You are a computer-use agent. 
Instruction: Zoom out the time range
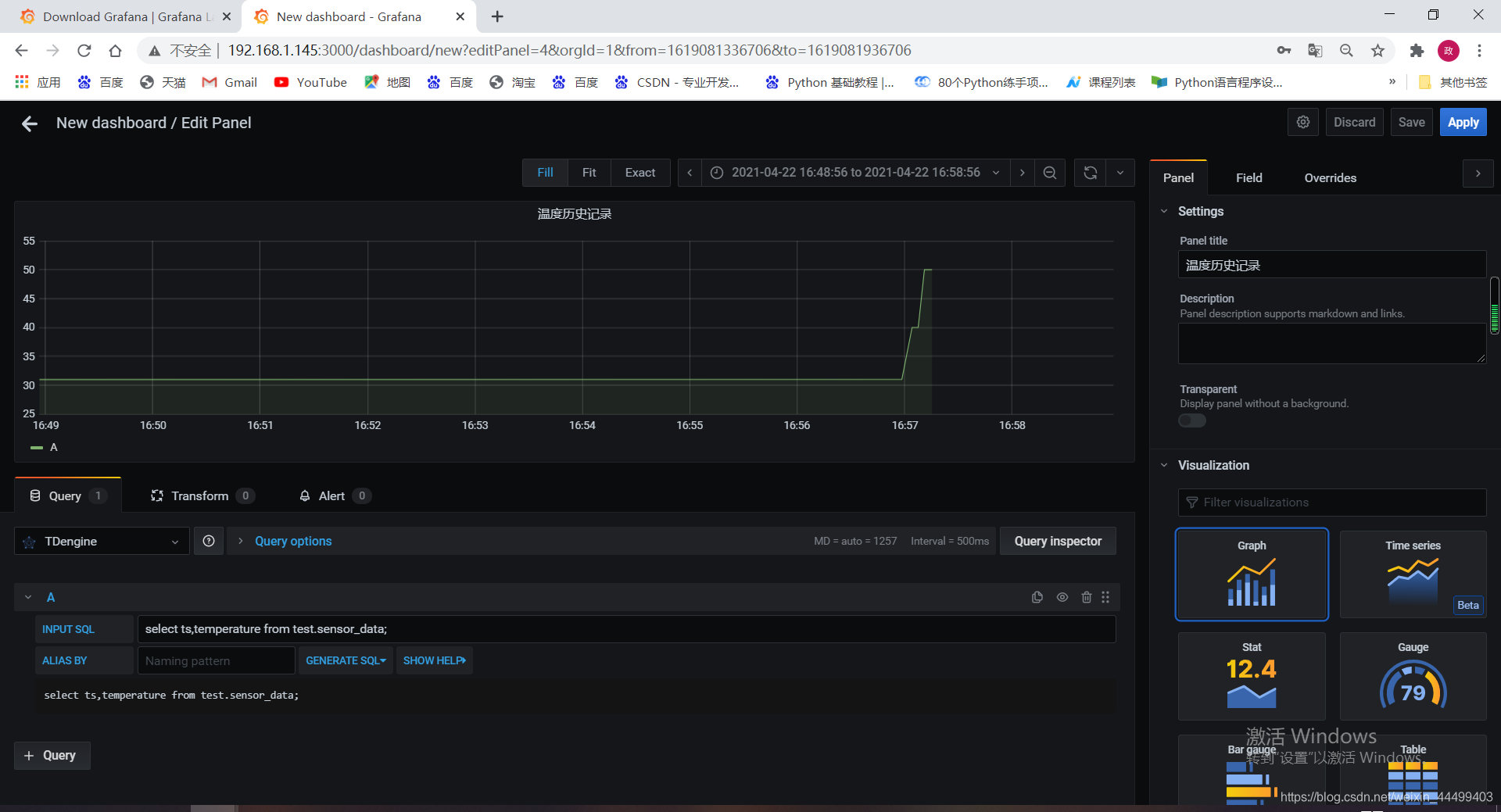(1050, 173)
